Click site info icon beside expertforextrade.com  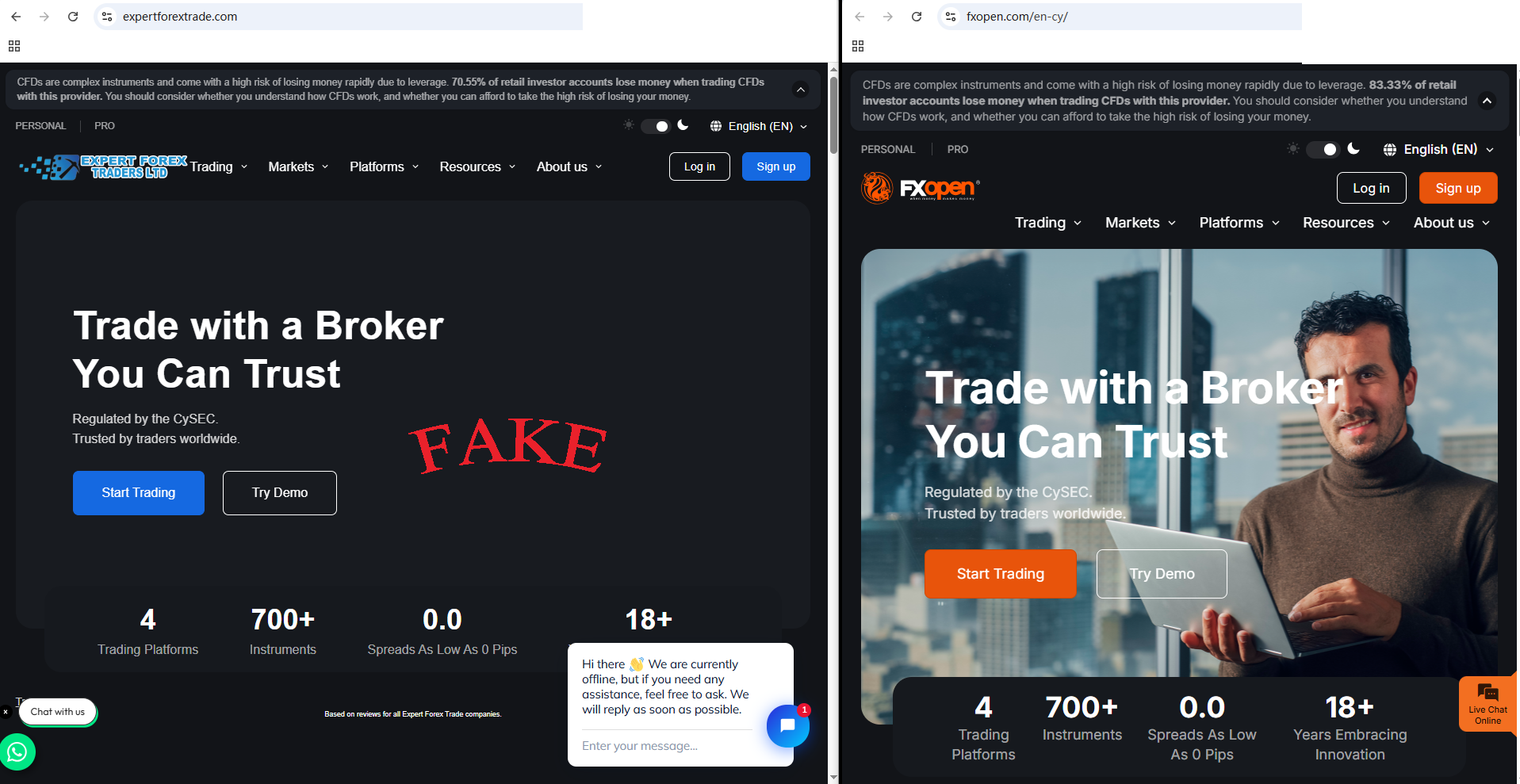point(108,17)
